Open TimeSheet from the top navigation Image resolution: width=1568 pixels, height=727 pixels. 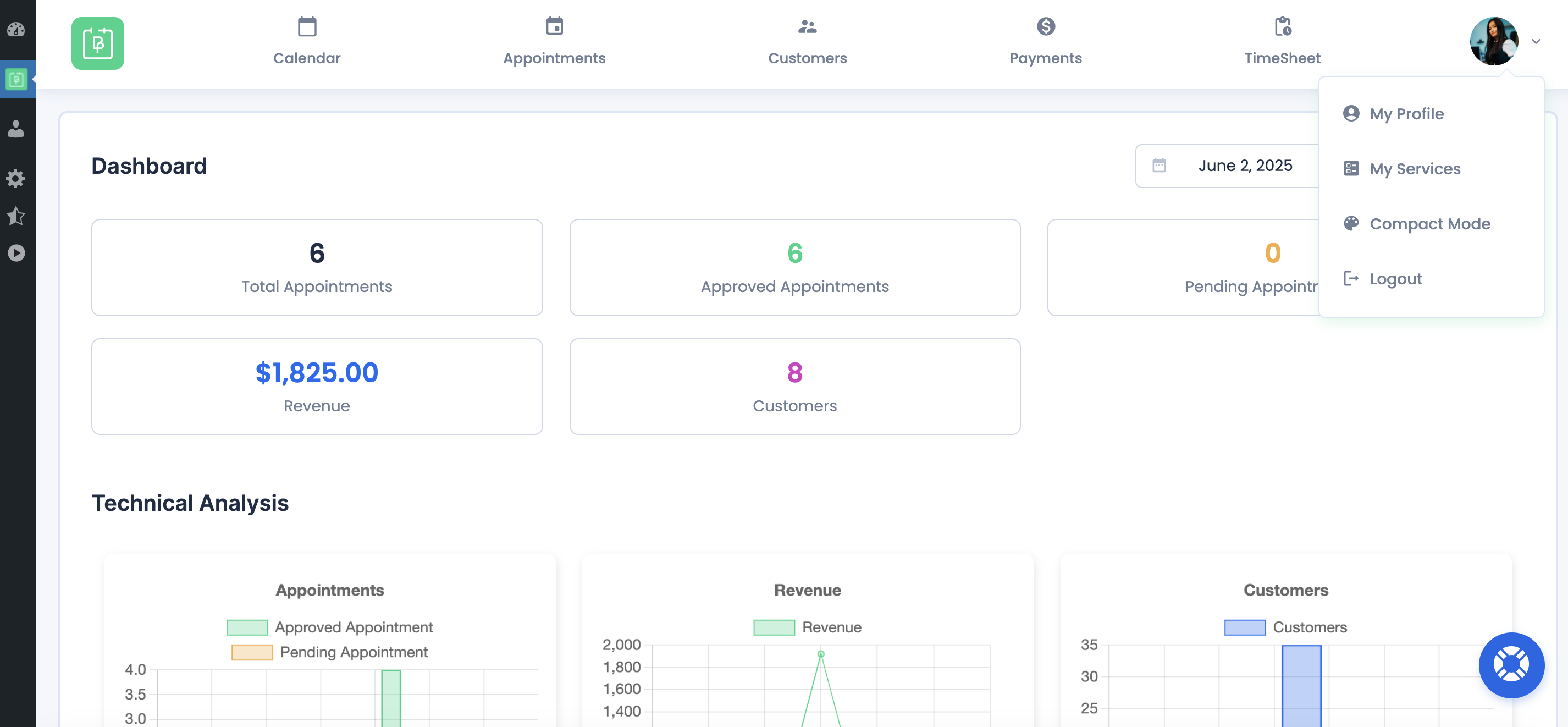click(1282, 41)
